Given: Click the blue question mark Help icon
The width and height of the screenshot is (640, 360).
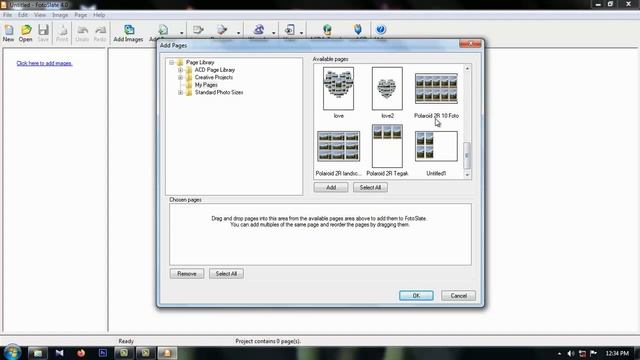Looking at the screenshot, I should [x=380, y=29].
